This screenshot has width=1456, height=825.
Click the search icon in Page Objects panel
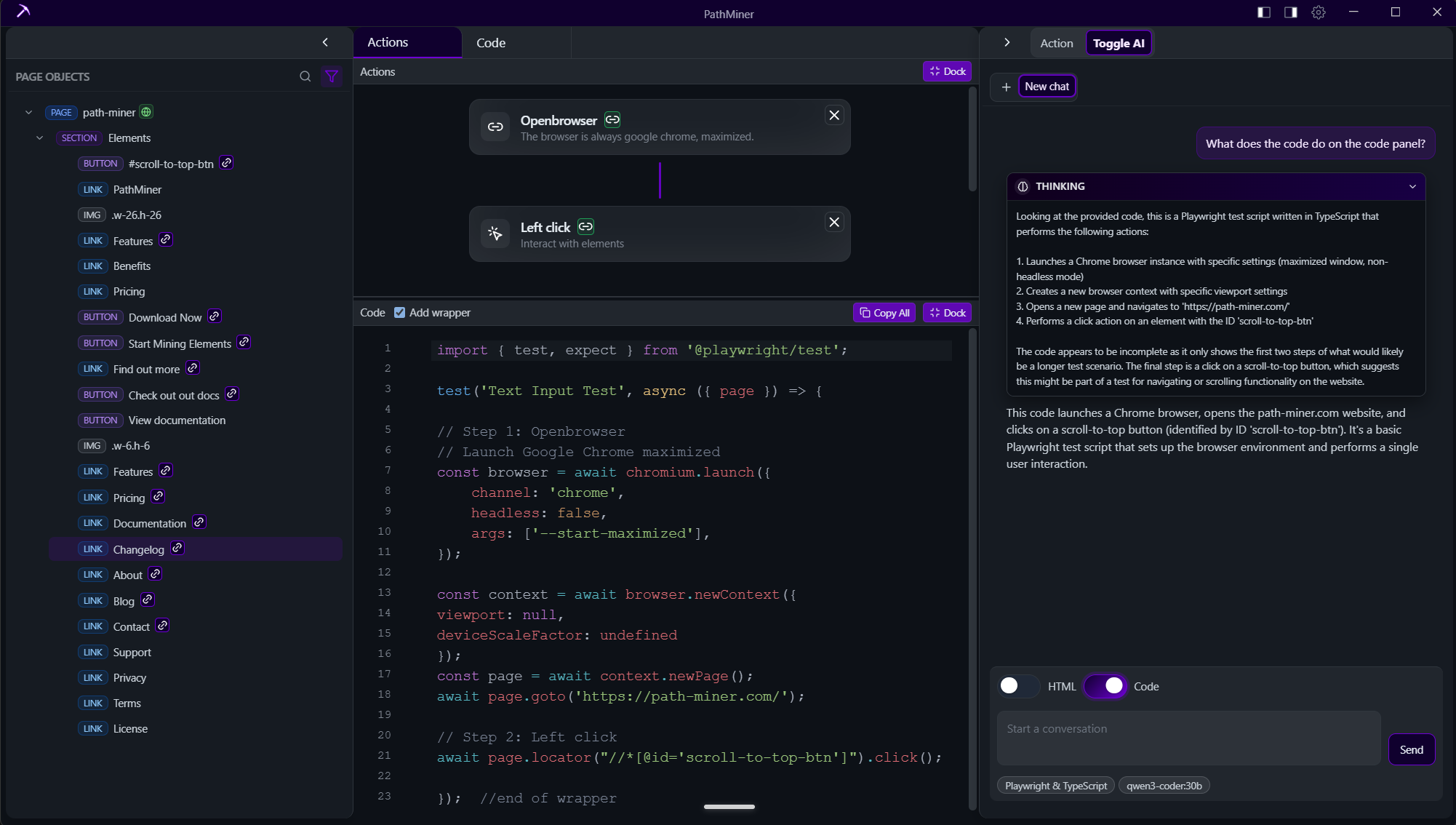click(x=305, y=76)
